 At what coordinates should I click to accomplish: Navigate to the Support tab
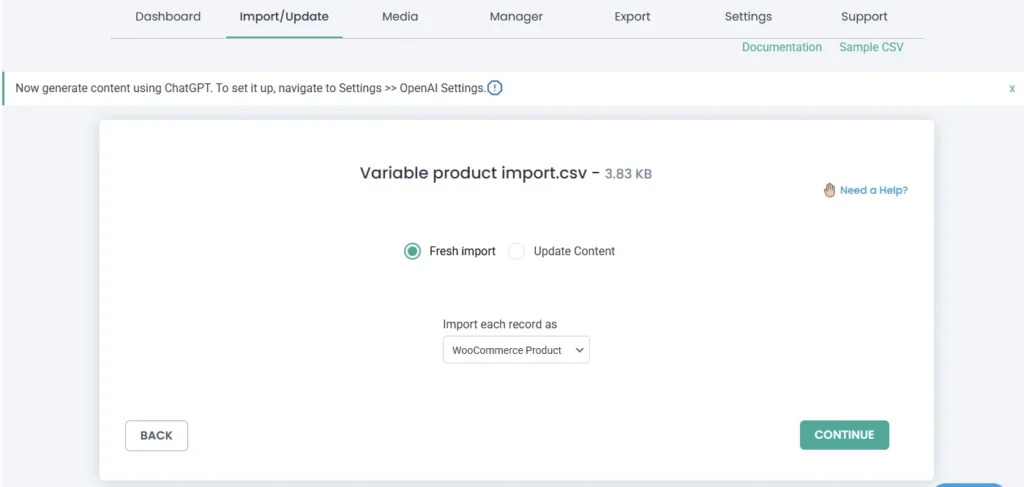[x=864, y=17]
